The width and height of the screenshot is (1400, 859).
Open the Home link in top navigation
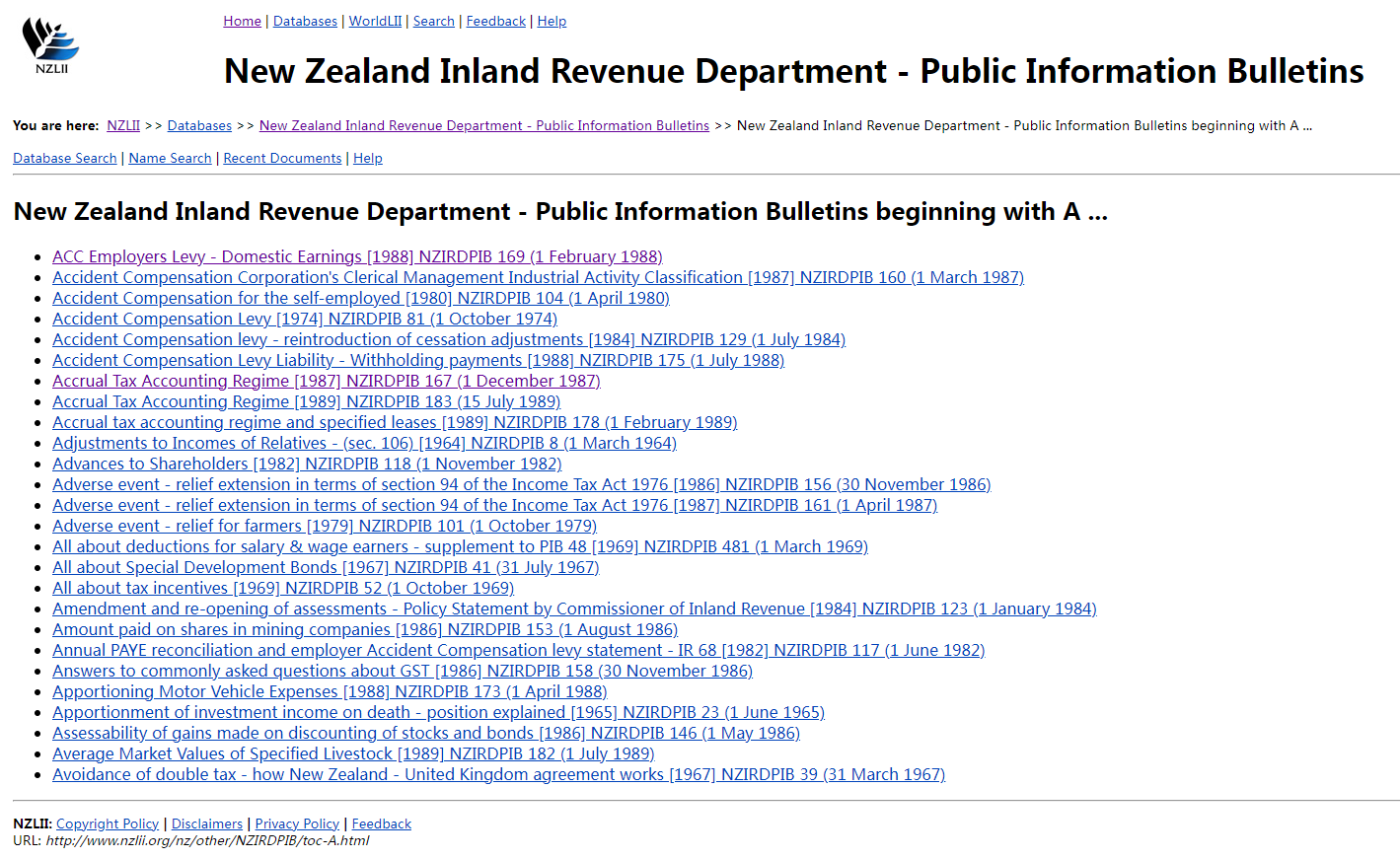(243, 21)
